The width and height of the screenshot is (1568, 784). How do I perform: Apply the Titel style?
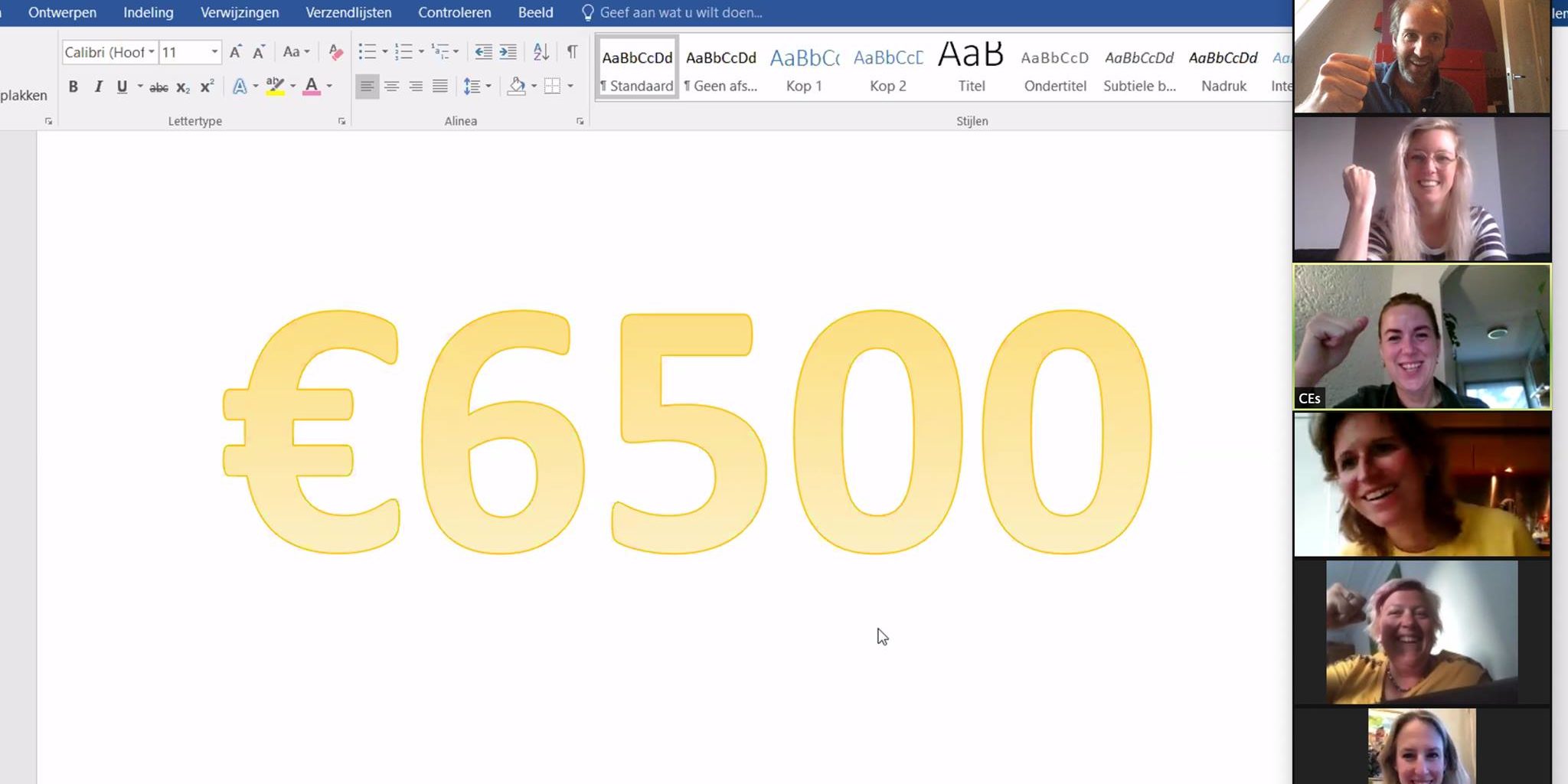971,69
